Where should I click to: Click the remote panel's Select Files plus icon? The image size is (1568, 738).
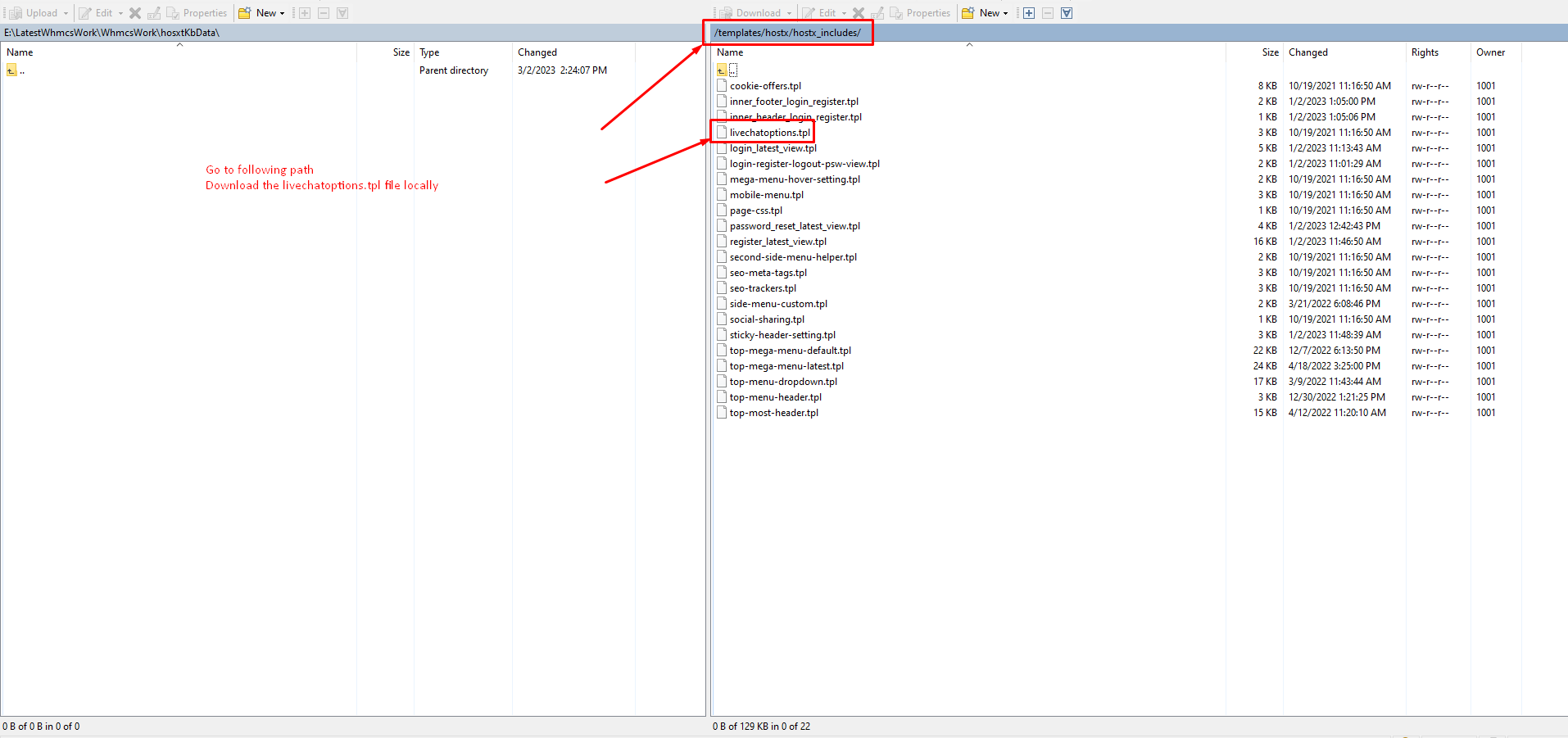click(x=1029, y=13)
